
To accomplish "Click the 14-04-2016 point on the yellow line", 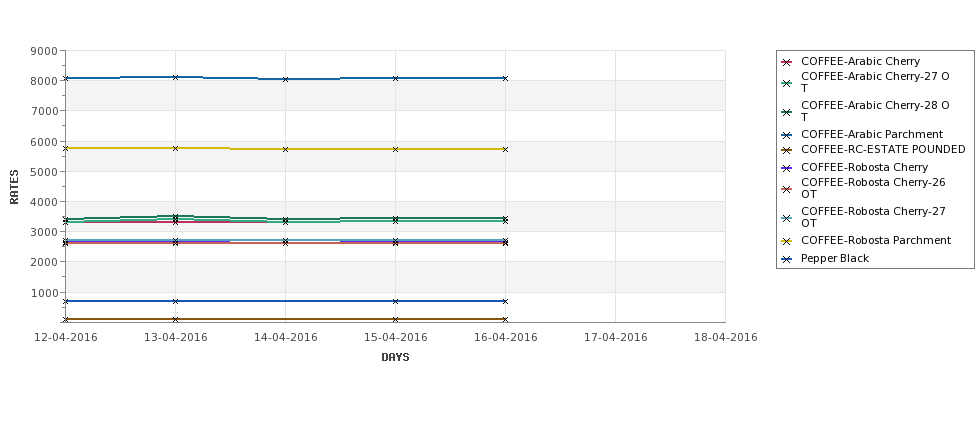I will pos(285,149).
